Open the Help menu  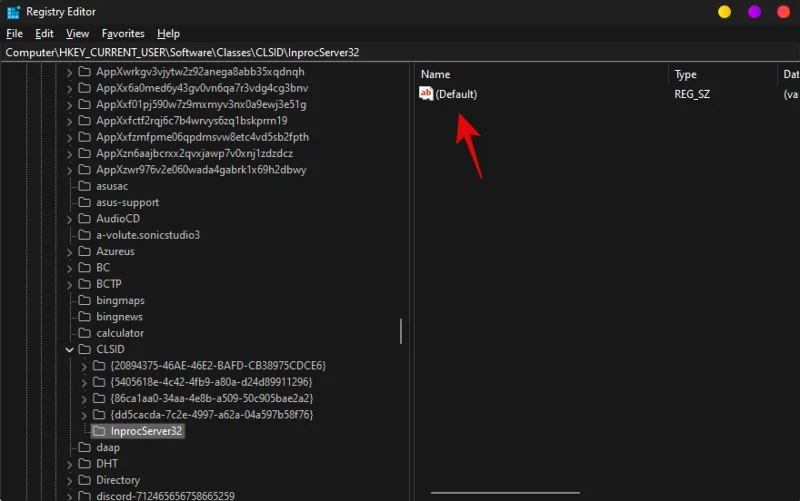click(168, 34)
